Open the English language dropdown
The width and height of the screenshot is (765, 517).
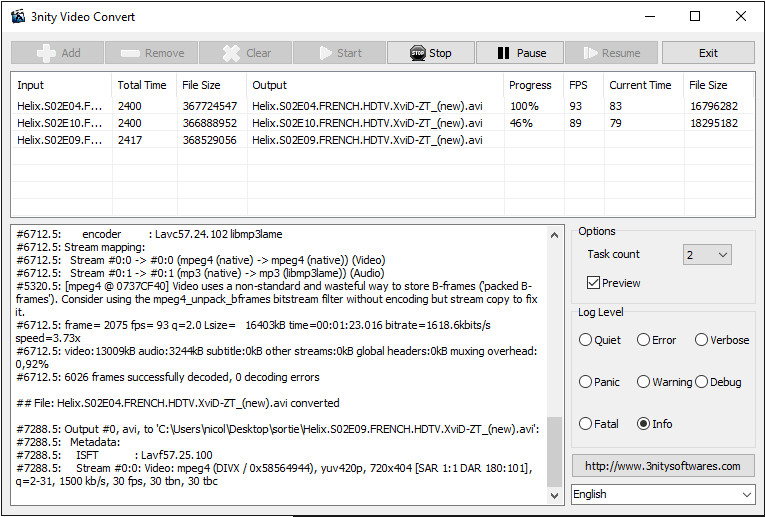[x=663, y=494]
